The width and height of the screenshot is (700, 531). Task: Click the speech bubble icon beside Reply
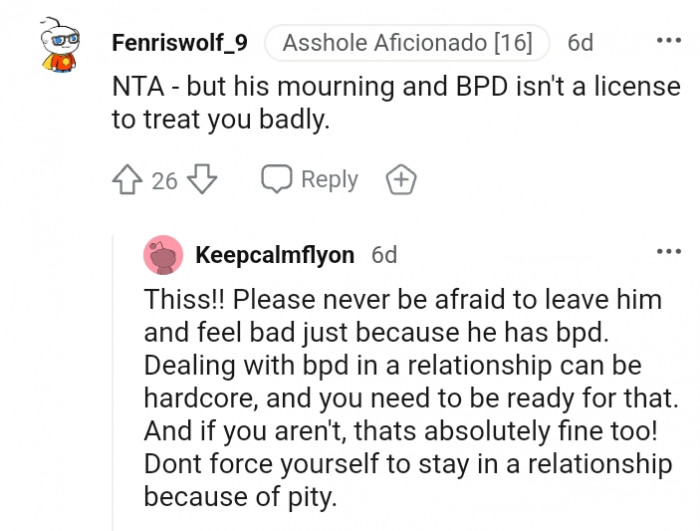click(276, 179)
